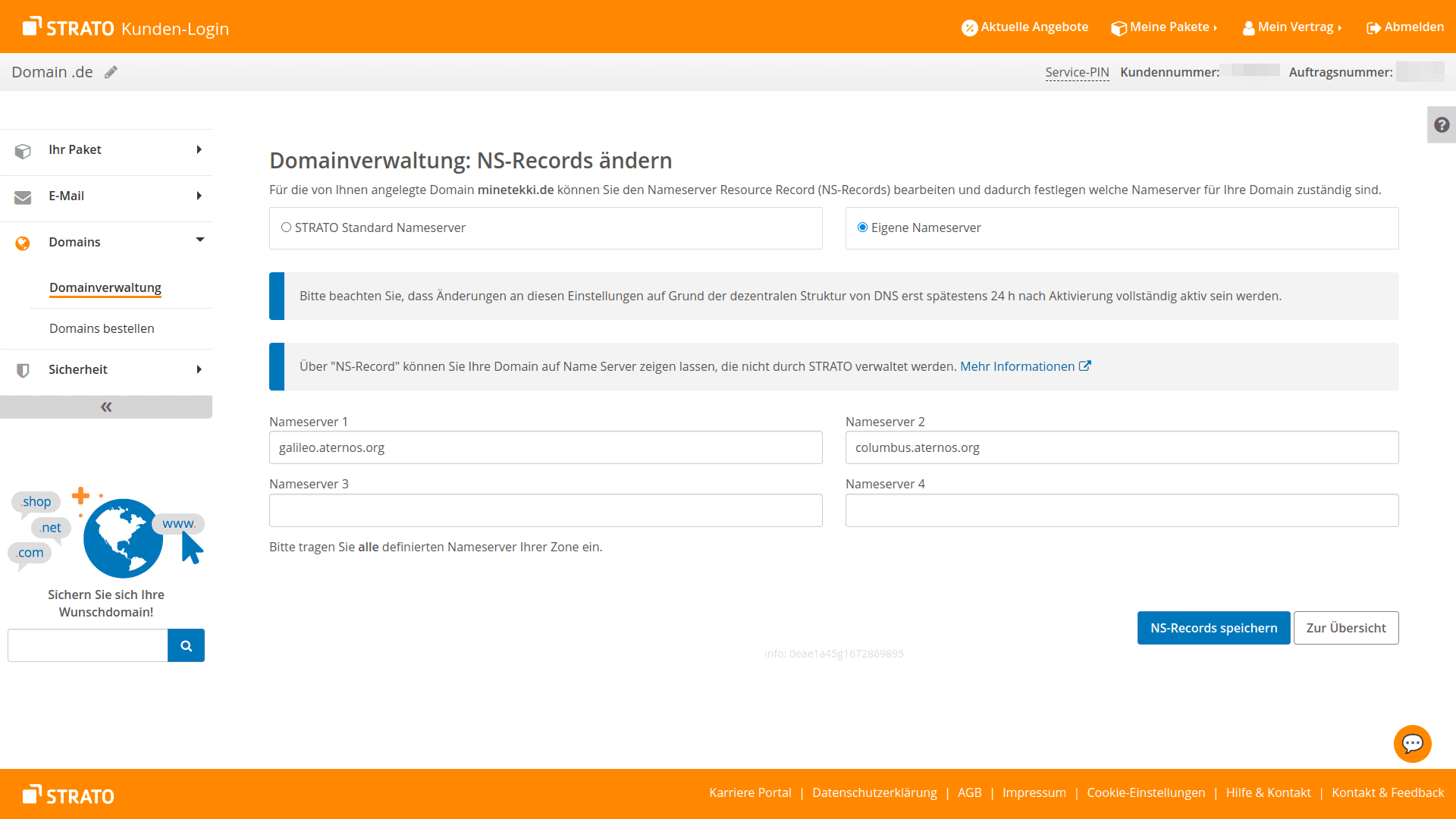Image resolution: width=1456 pixels, height=819 pixels.
Task: Click the domain search magnifier button
Action: [186, 645]
